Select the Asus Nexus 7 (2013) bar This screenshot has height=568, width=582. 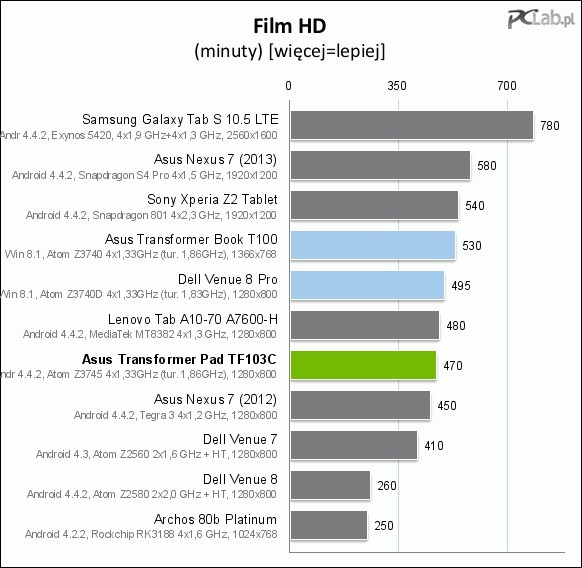pos(380,166)
